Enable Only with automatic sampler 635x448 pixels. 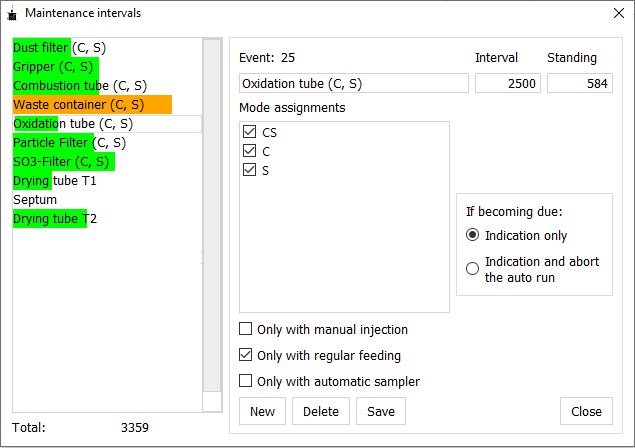pos(246,381)
